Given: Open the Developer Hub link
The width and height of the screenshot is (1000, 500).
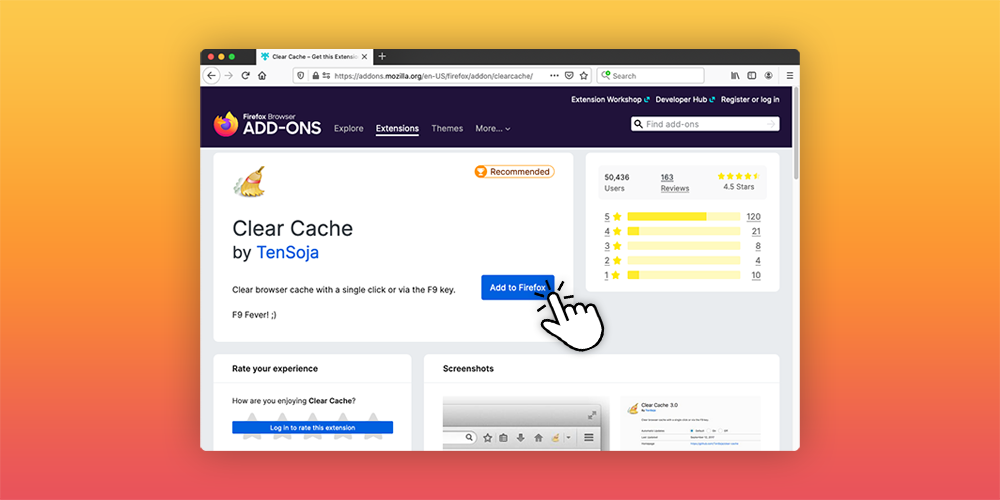Looking at the screenshot, I should pos(685,99).
